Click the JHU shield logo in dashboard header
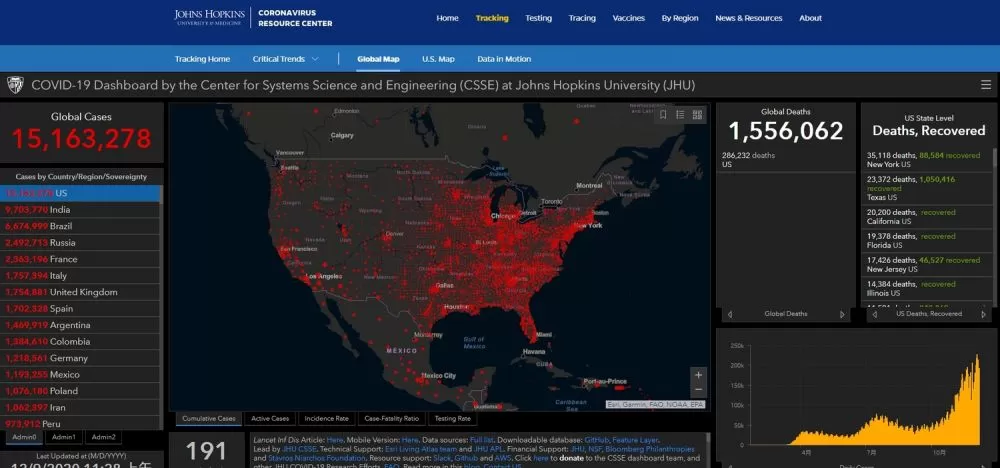1000x468 pixels. point(15,85)
